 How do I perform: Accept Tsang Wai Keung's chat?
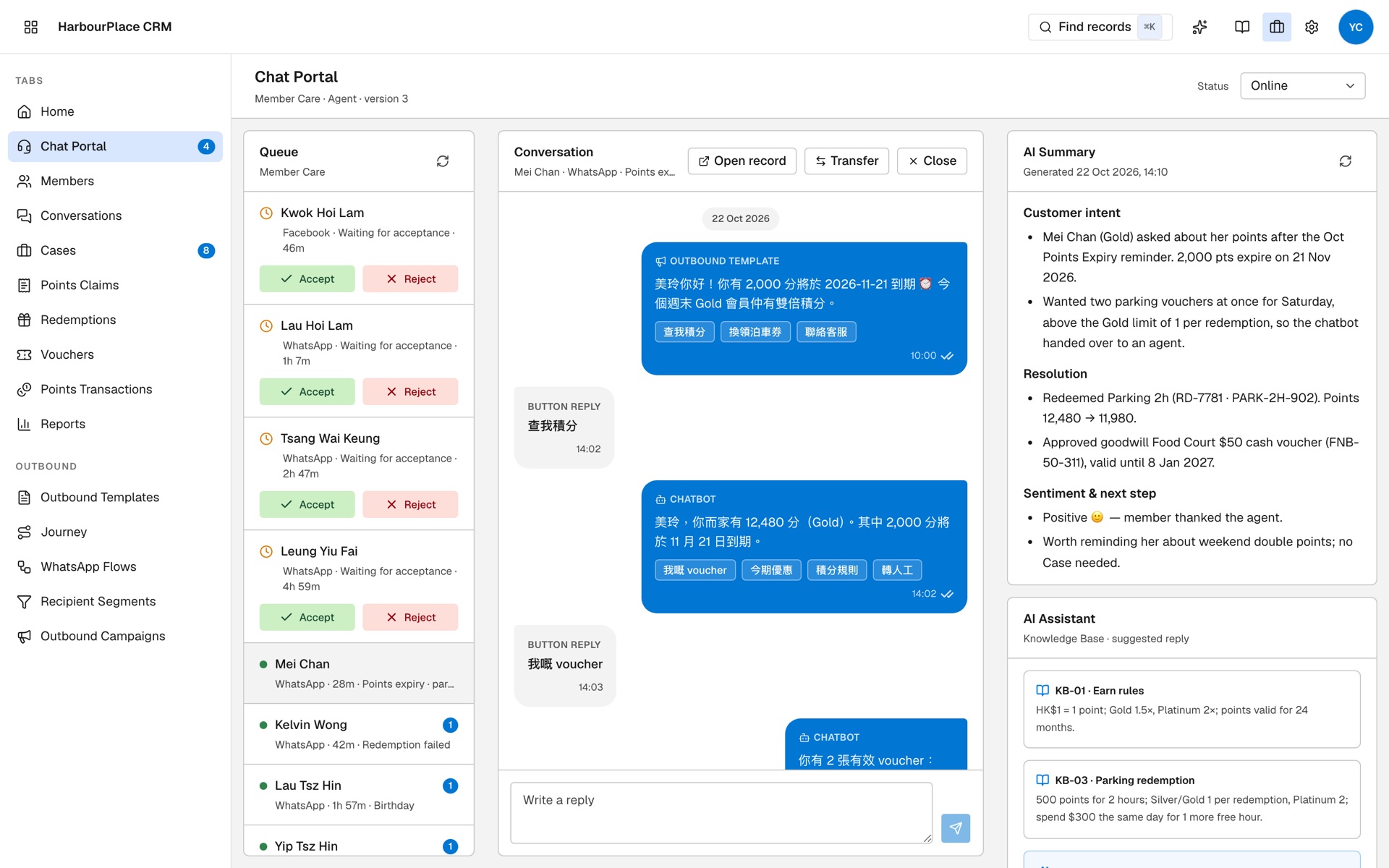pyautogui.click(x=307, y=504)
